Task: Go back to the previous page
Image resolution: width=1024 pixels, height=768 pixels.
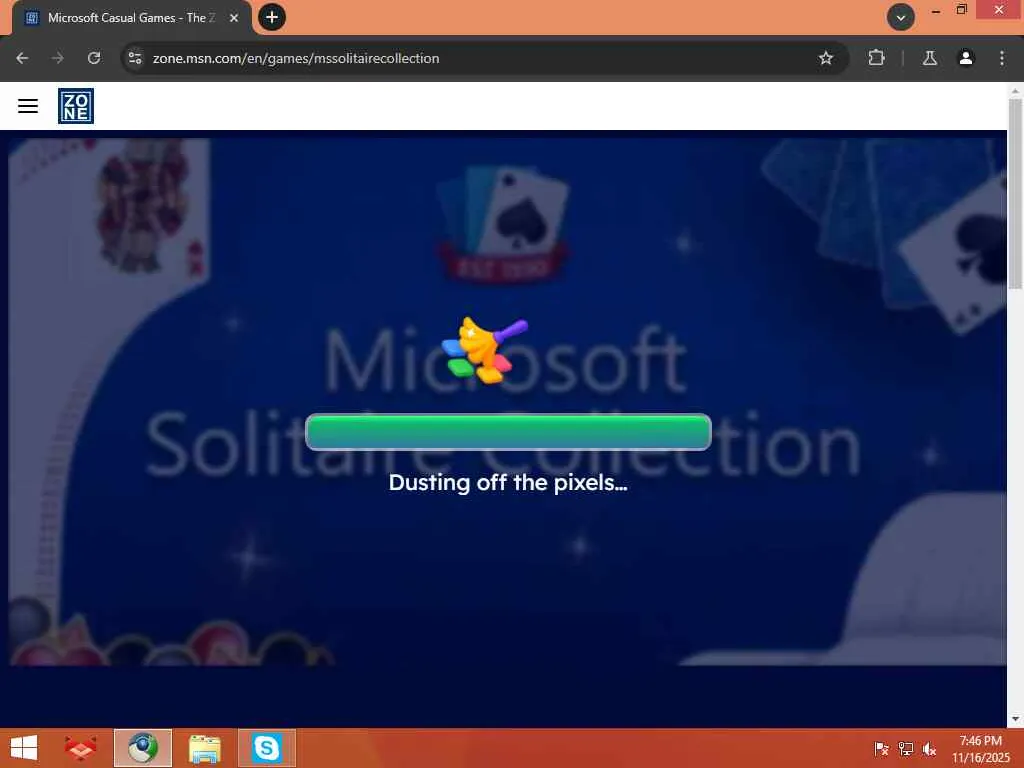Action: (22, 58)
